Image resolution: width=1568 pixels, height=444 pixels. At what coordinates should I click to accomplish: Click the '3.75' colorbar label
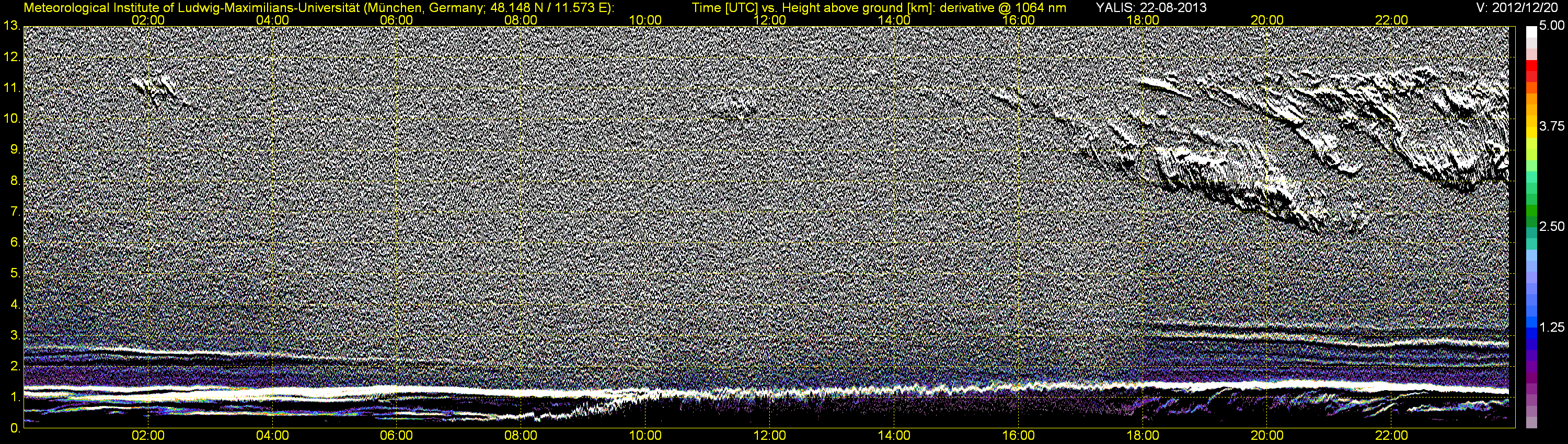(x=1552, y=126)
